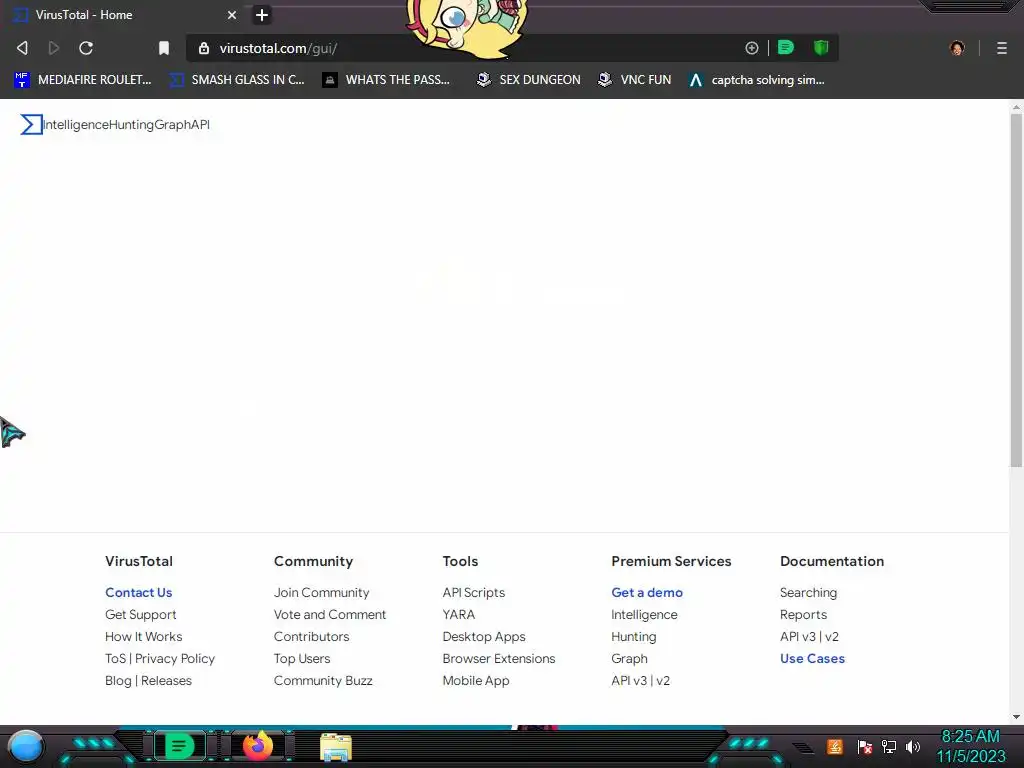Open WHATS THE PASS... bookmark
This screenshot has height=768, width=1024.
point(386,80)
